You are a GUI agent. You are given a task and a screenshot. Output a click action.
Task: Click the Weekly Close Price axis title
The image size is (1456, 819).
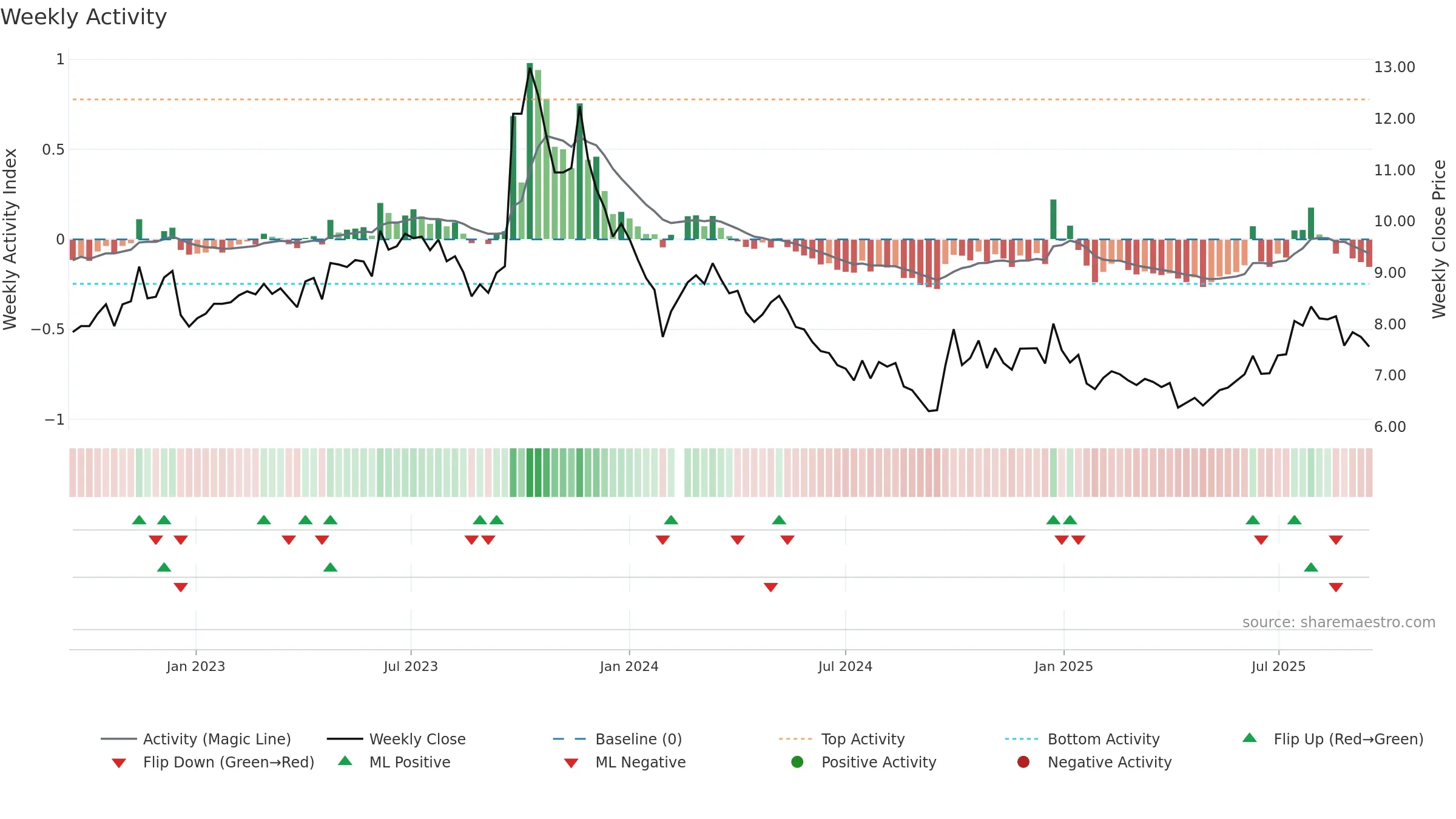(x=1439, y=240)
